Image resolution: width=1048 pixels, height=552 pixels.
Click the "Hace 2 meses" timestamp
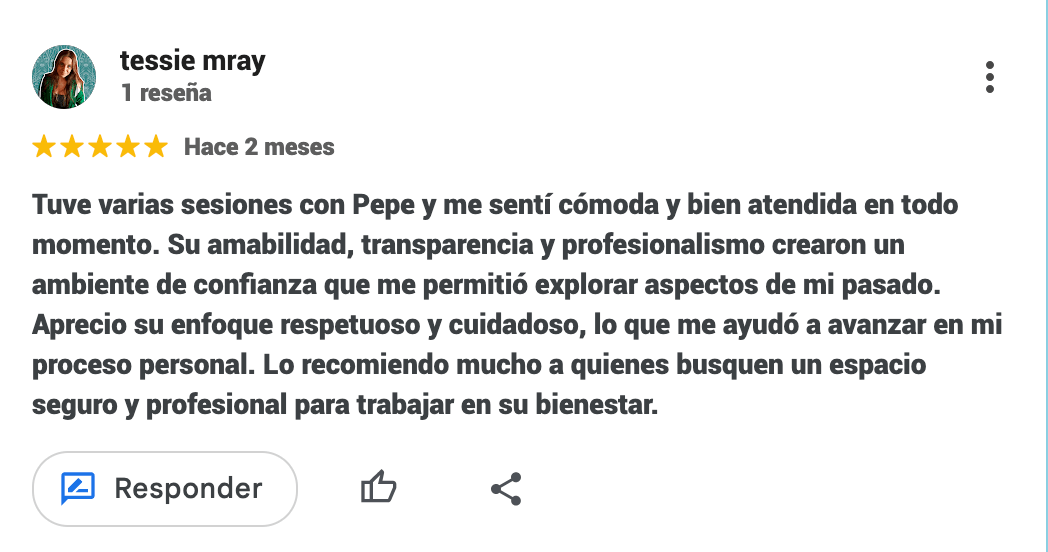point(259,148)
